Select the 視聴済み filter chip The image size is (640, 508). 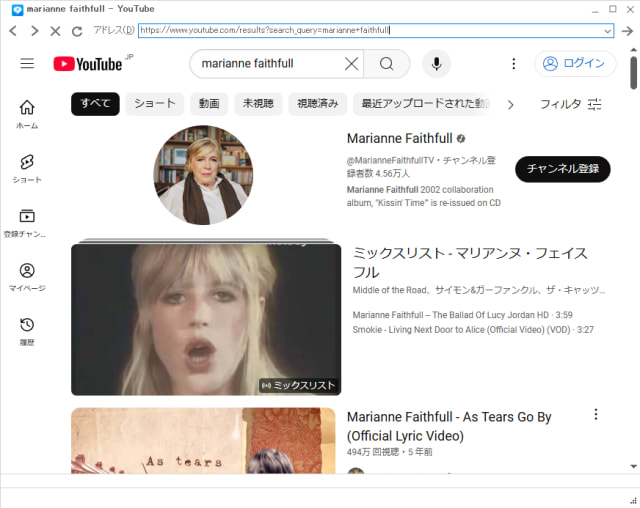318,104
